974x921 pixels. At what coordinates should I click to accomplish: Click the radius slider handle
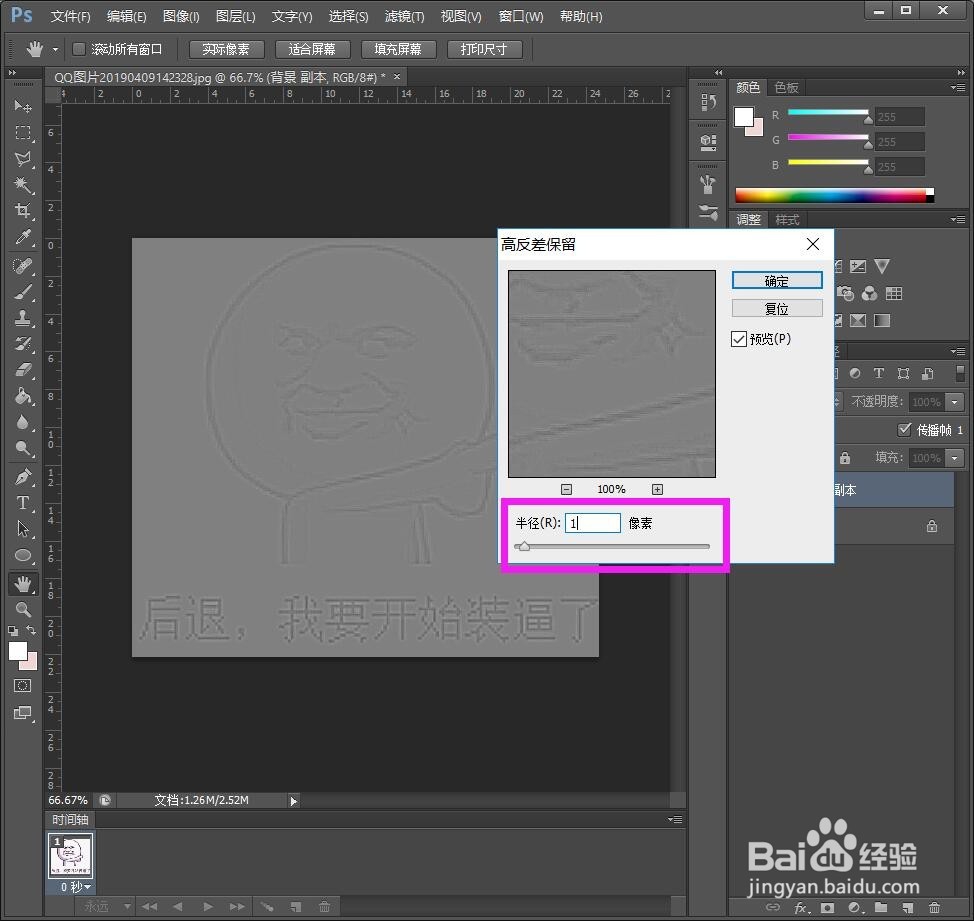click(524, 547)
